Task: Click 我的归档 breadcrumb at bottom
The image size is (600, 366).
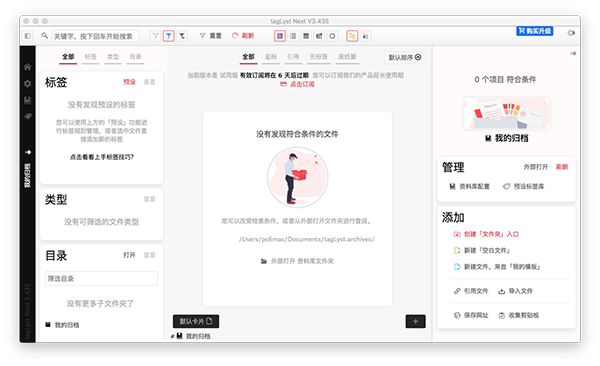Action: 194,336
